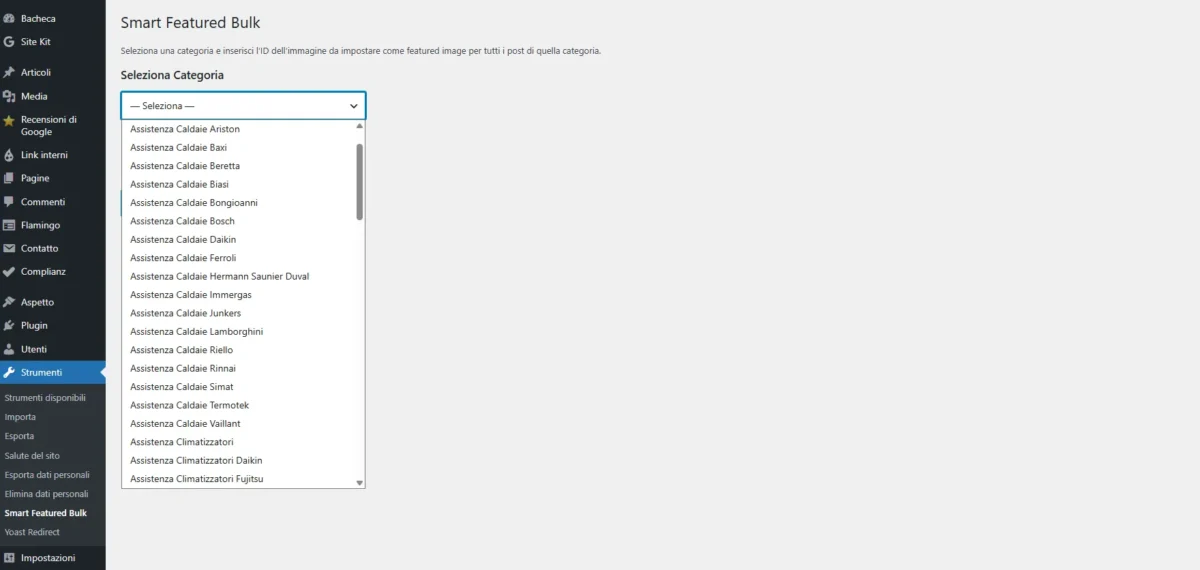
Task: Click the Aspetto brush icon
Action: point(9,302)
